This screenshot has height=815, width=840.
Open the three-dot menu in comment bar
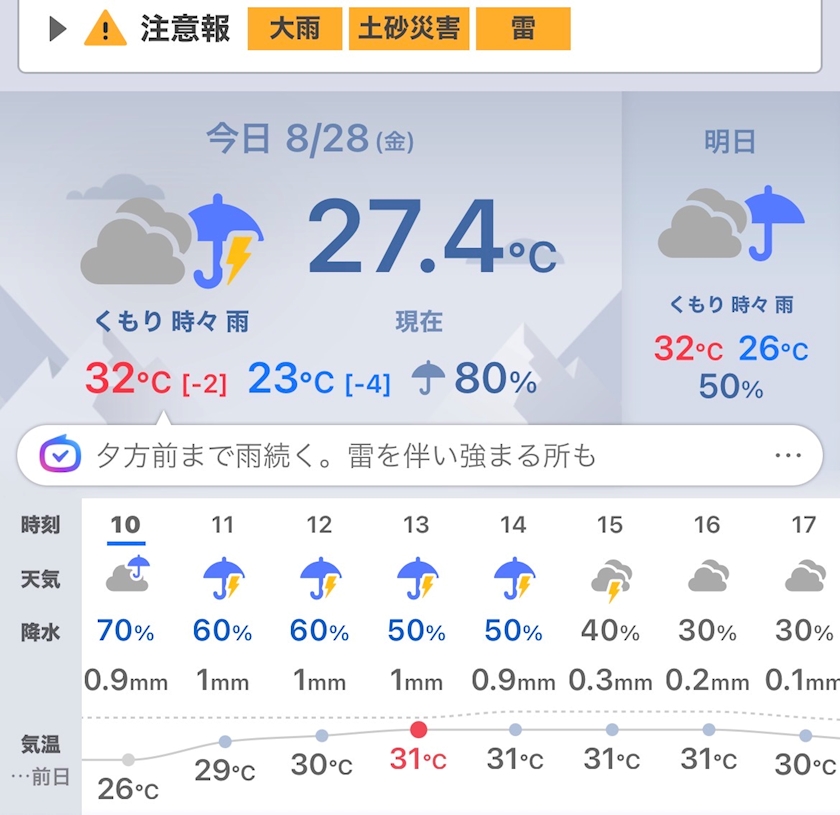(788, 455)
